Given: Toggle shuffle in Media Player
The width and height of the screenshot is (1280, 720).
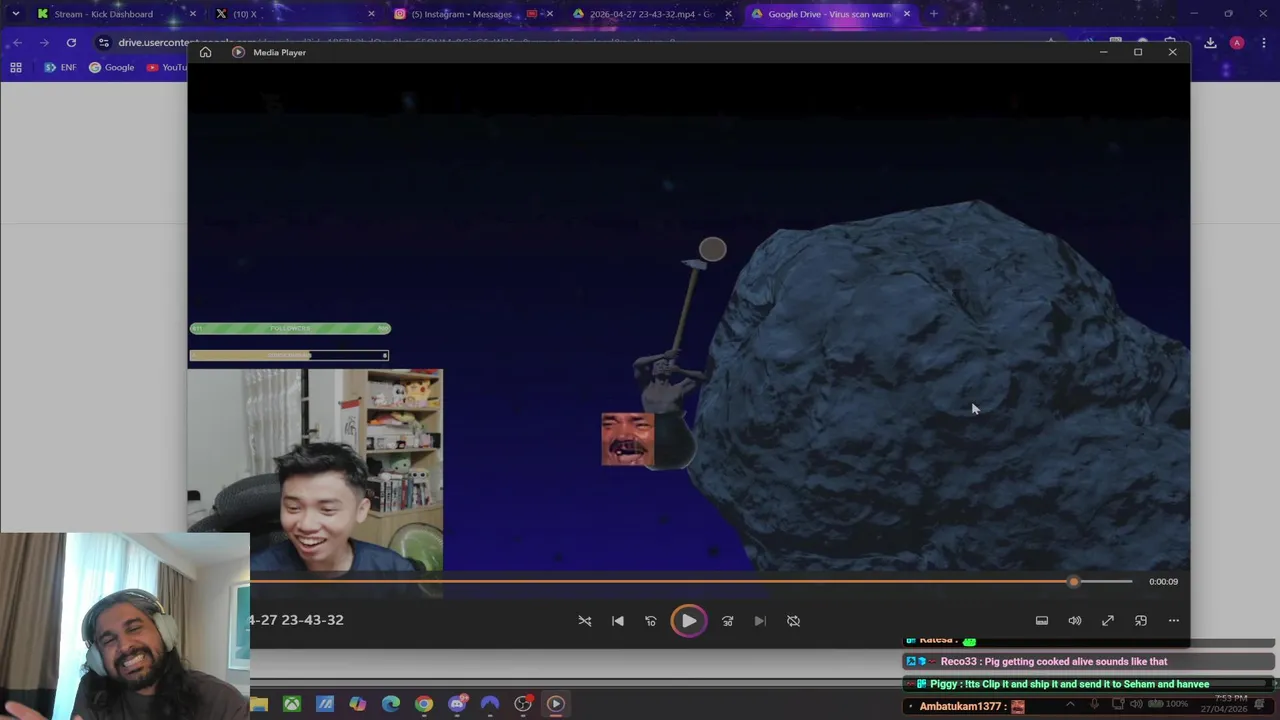Looking at the screenshot, I should click(585, 621).
